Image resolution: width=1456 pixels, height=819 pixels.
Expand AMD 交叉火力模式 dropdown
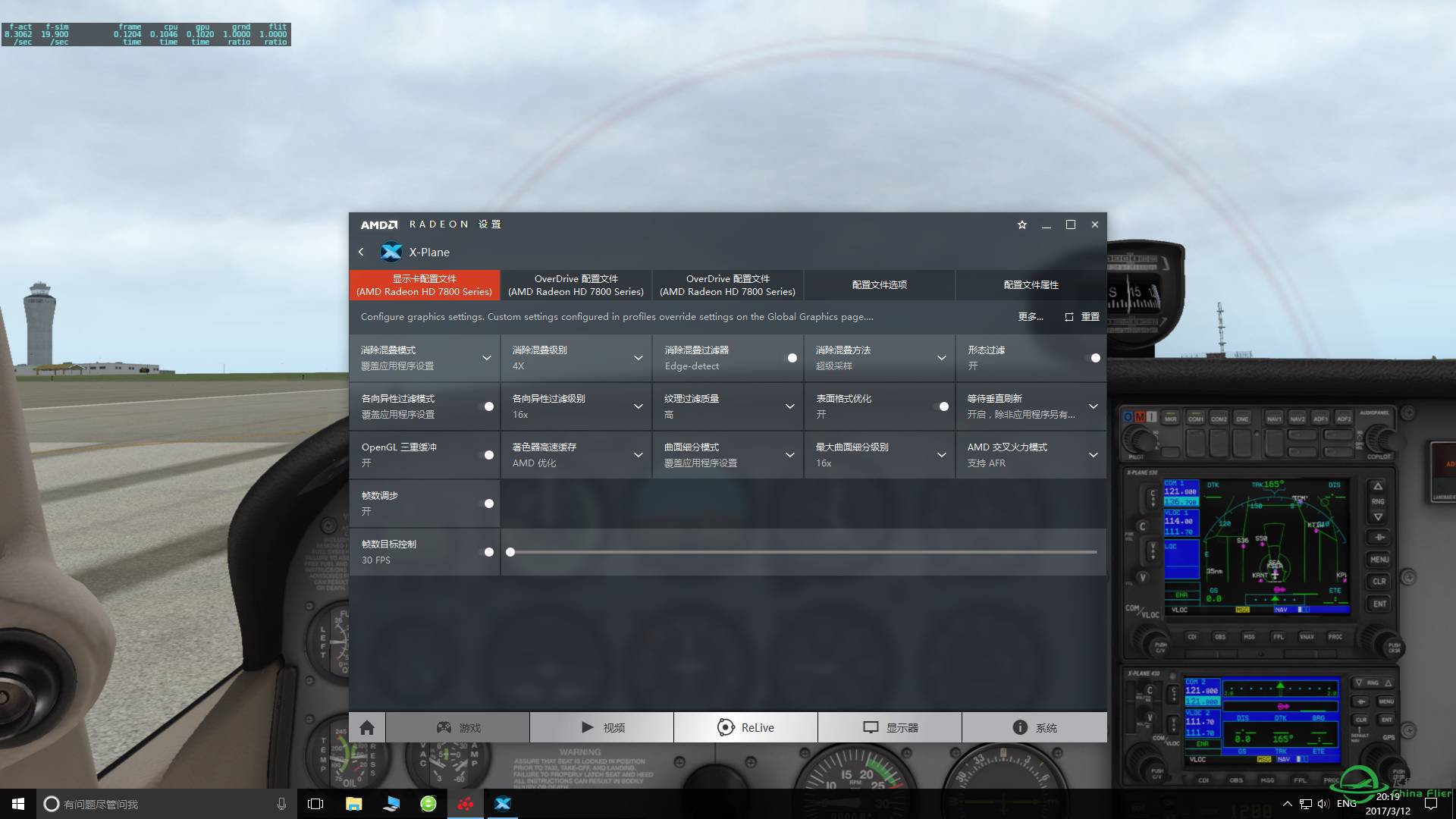pos(1093,455)
